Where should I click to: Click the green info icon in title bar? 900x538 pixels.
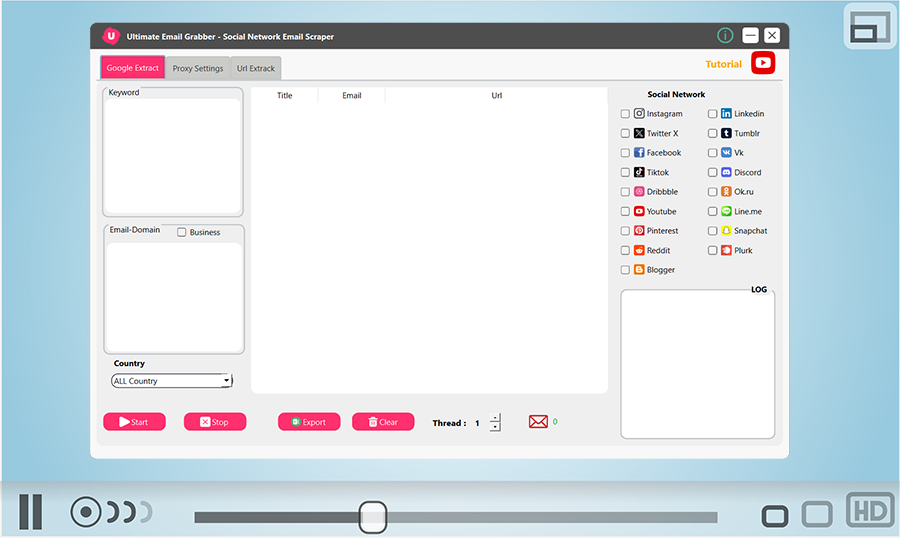pyautogui.click(x=725, y=36)
